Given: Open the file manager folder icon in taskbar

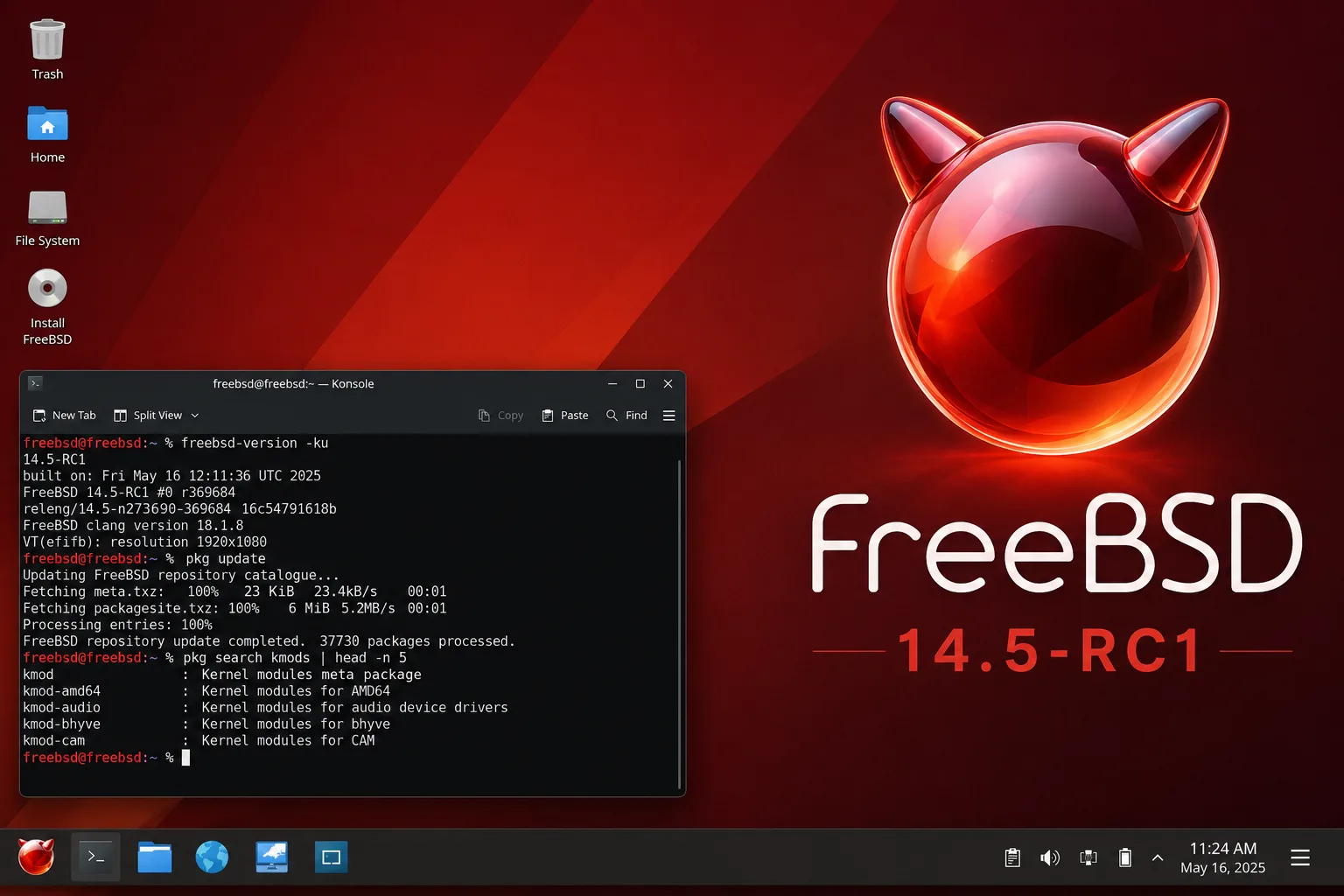Looking at the screenshot, I should tap(155, 857).
